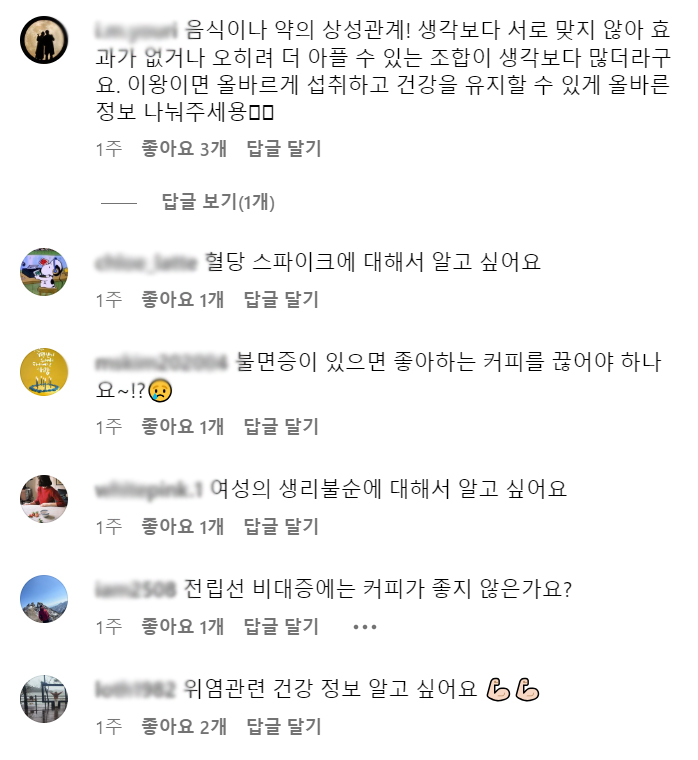Open the blurred username on the 혈당 스파이크 comment
Viewport: 698px width, 760px height.
[146, 262]
